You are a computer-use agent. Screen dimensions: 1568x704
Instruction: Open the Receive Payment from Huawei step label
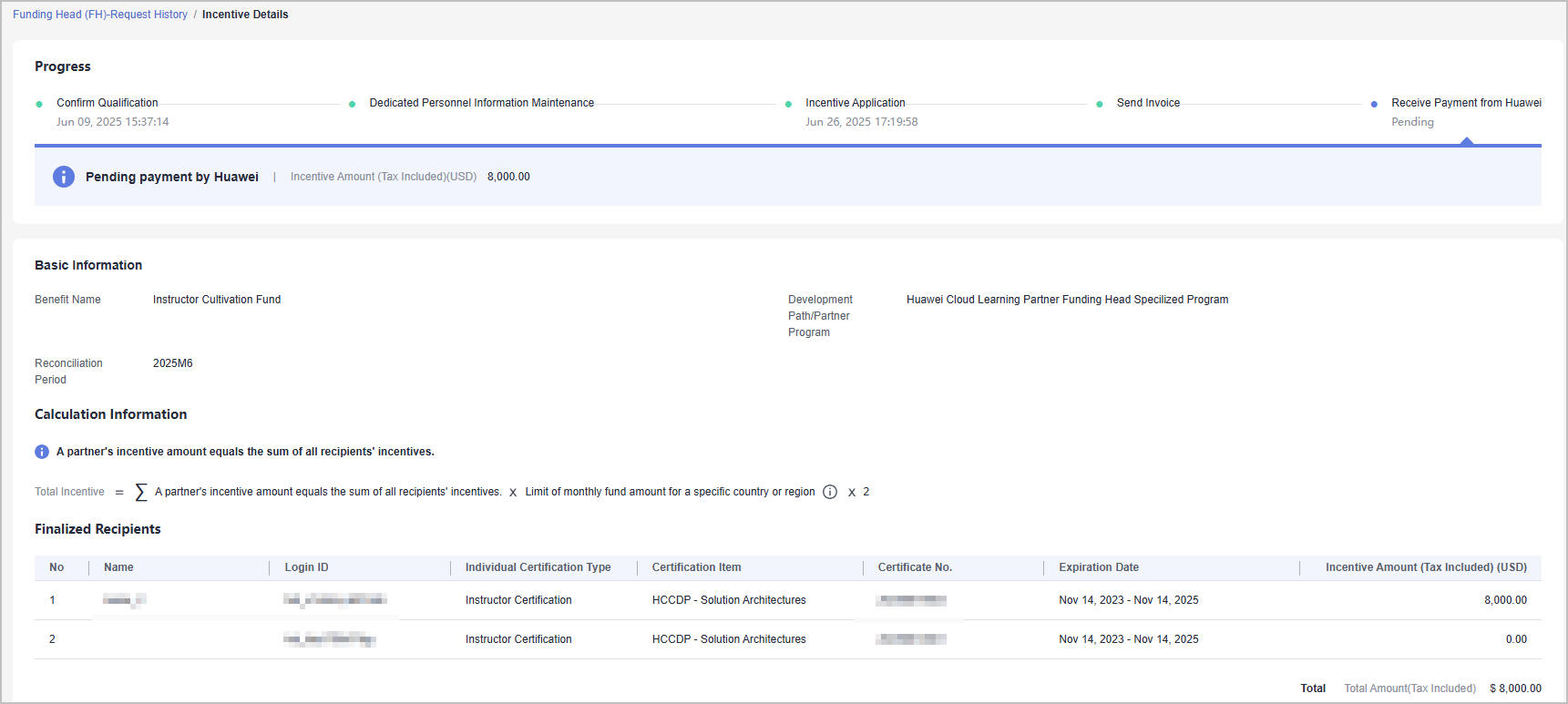tap(1466, 103)
